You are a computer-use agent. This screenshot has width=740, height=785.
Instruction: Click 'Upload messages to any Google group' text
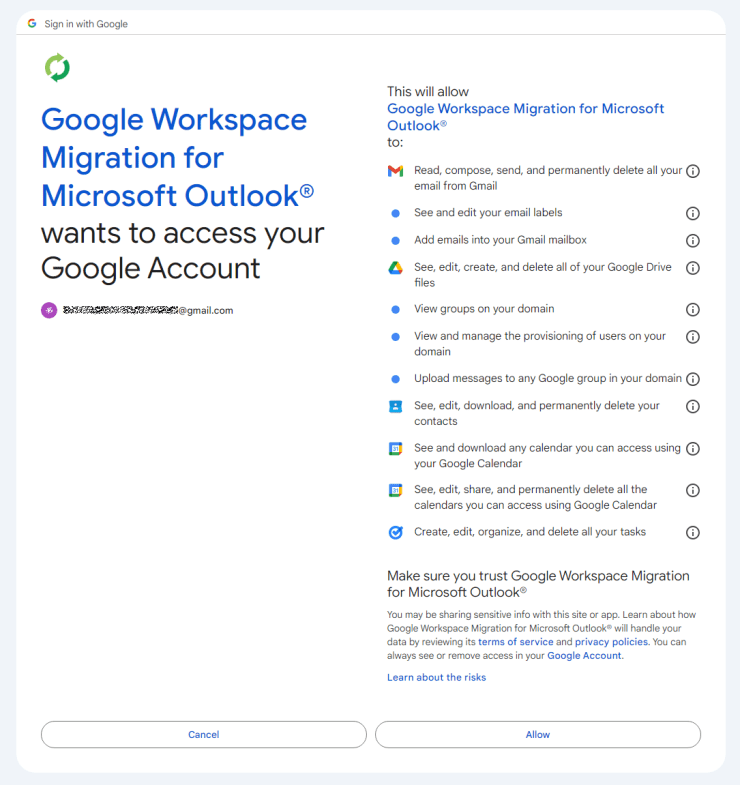point(548,378)
